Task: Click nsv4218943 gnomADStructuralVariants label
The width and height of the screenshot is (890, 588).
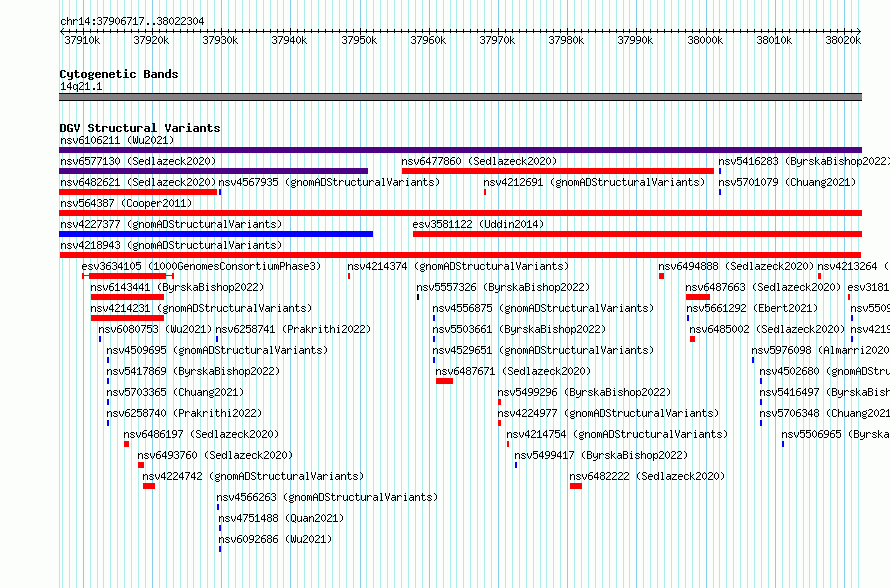Action: coord(171,245)
